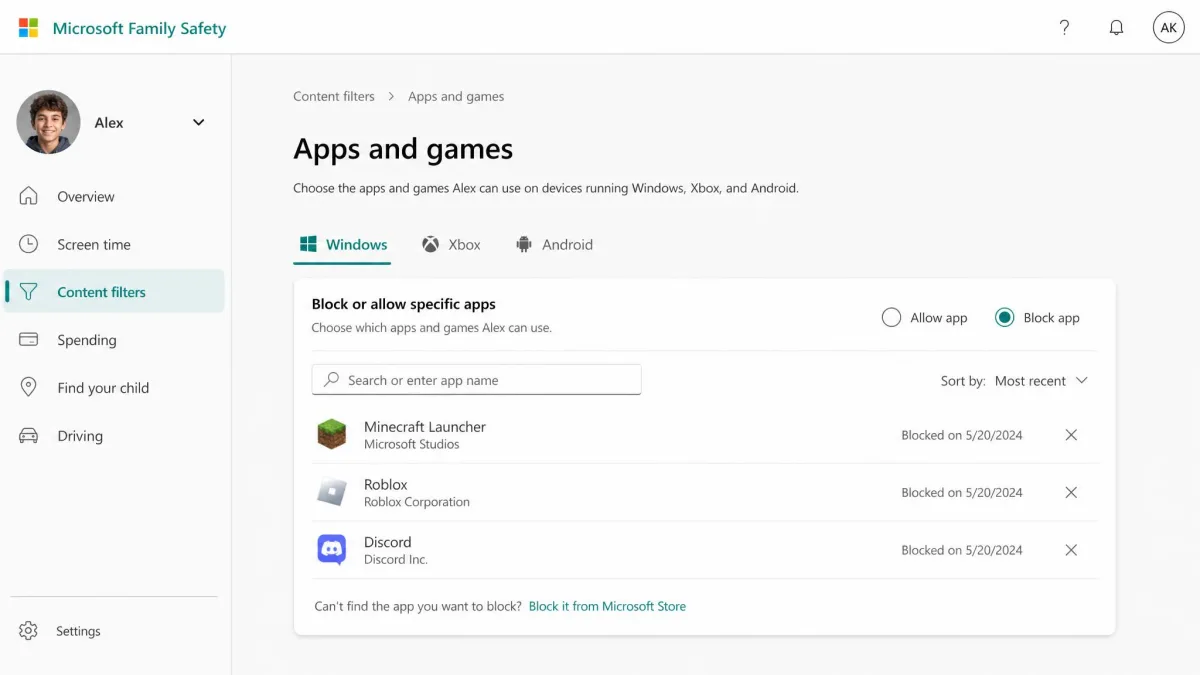Screen dimensions: 1200x675
Task: Click Roblox Corporation publisher text
Action: pos(417,502)
